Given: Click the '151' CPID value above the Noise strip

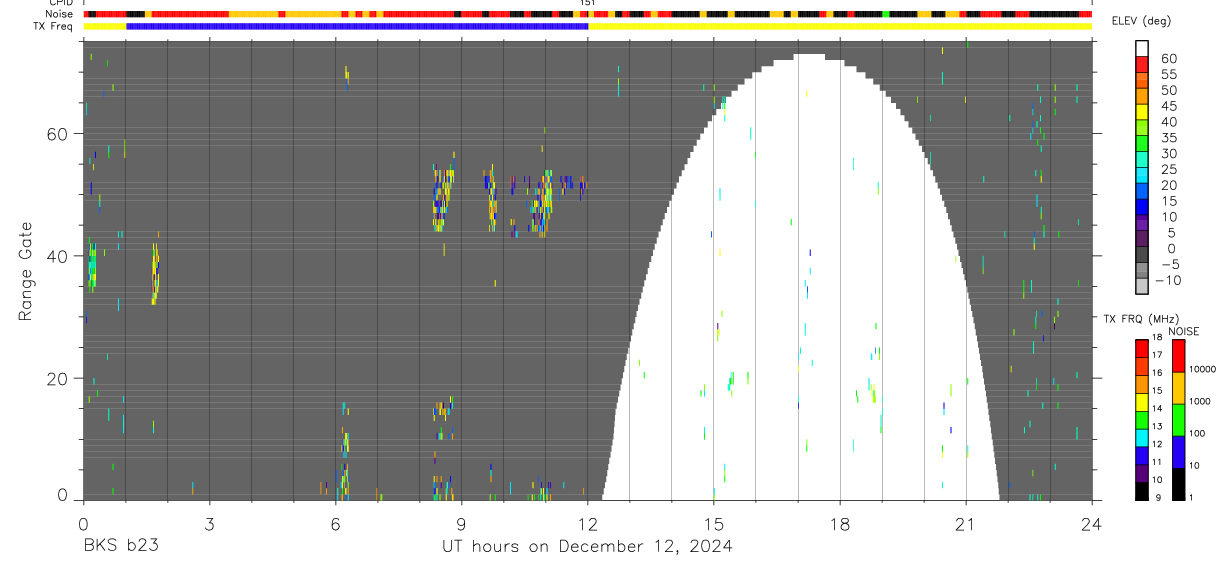Looking at the screenshot, I should (x=587, y=3).
